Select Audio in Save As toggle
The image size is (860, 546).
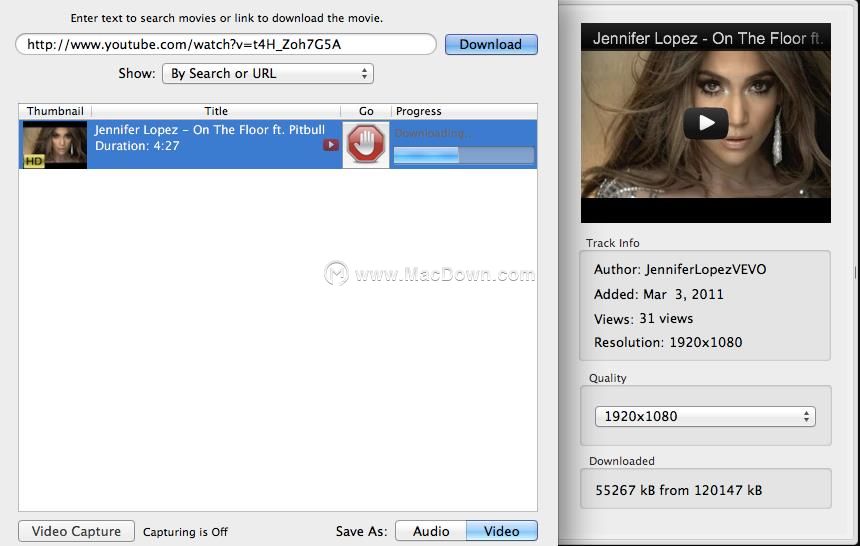[431, 531]
